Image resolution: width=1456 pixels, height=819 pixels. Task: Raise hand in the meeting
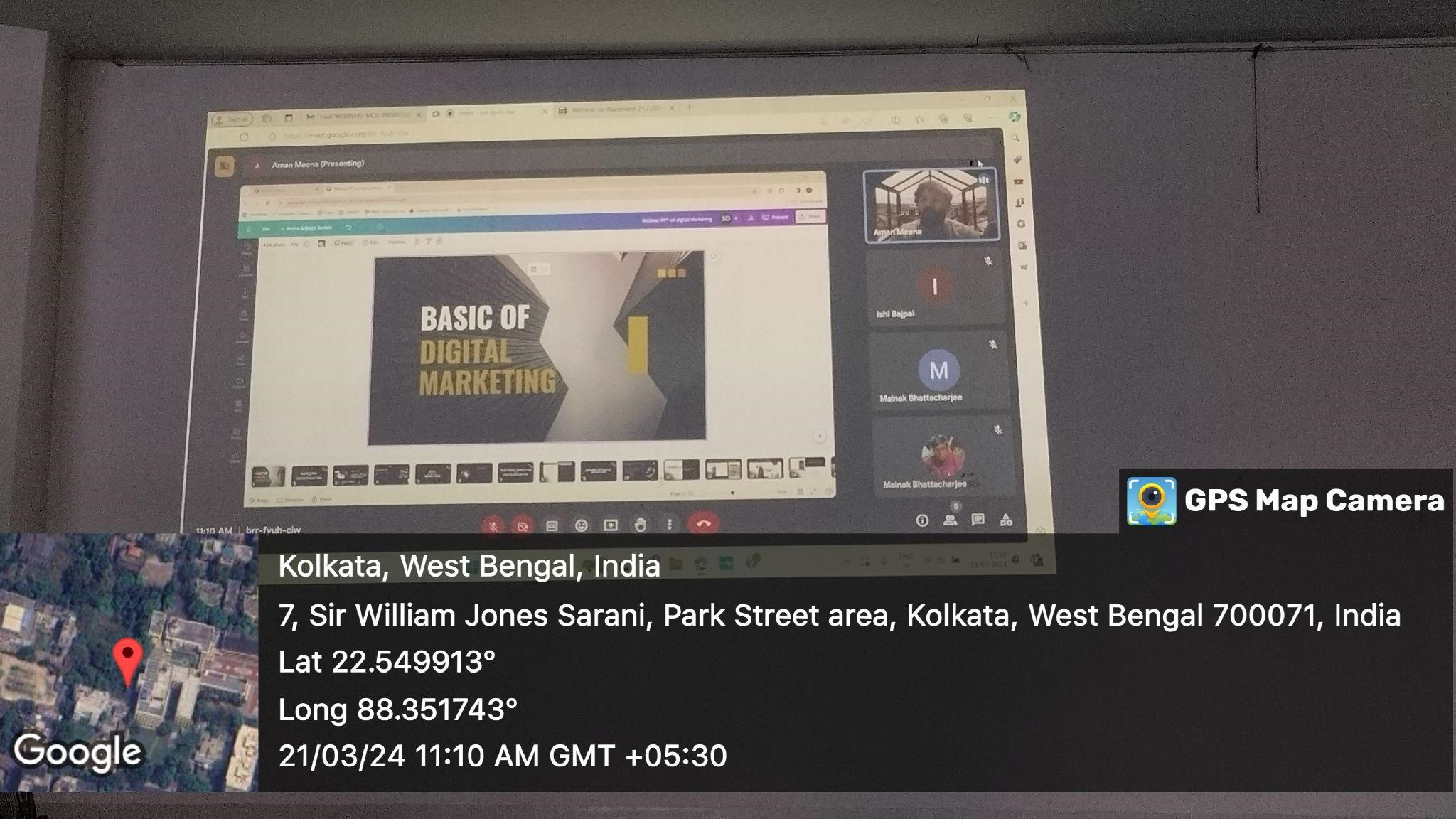point(640,525)
